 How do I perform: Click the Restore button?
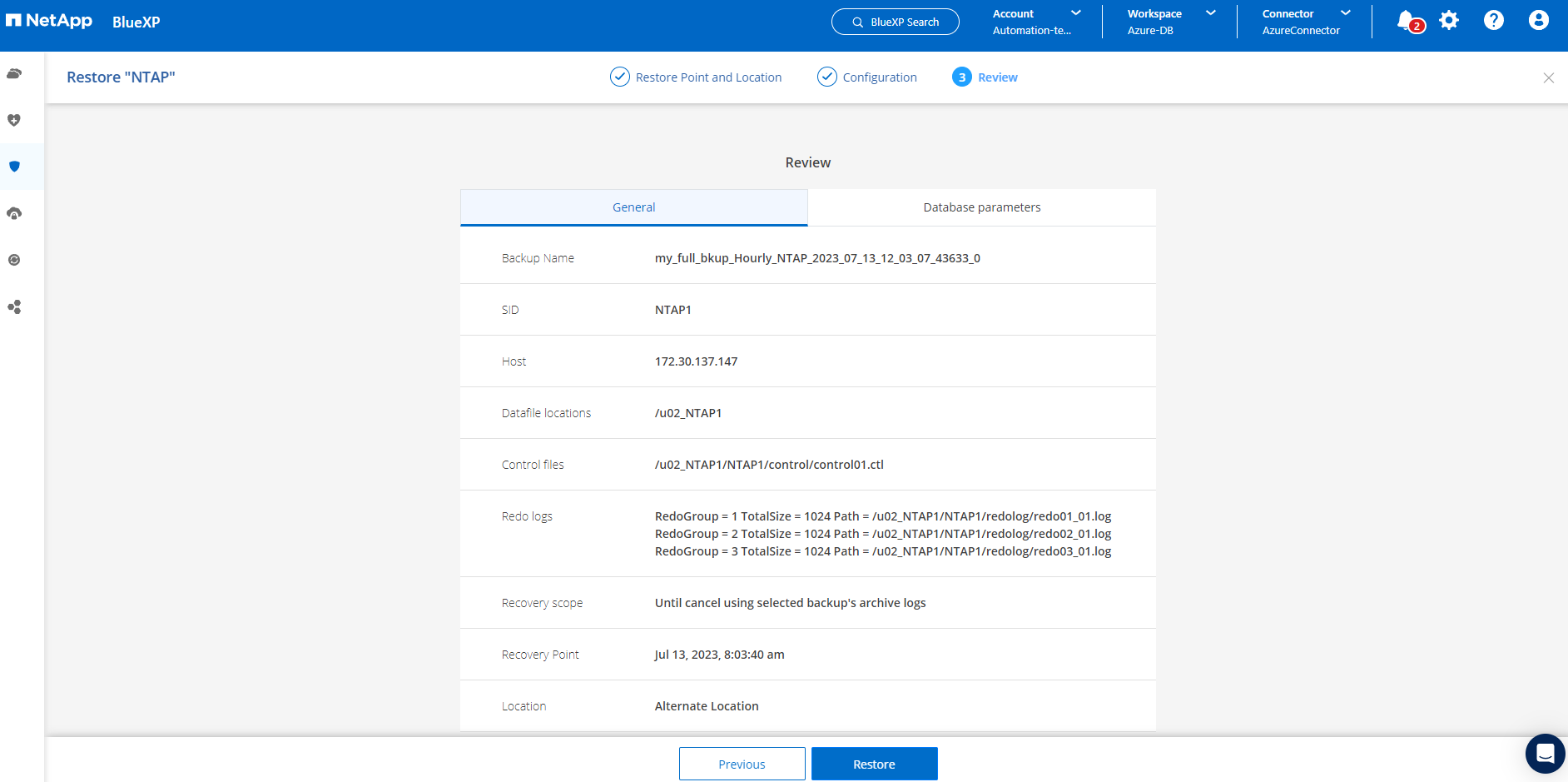[874, 764]
